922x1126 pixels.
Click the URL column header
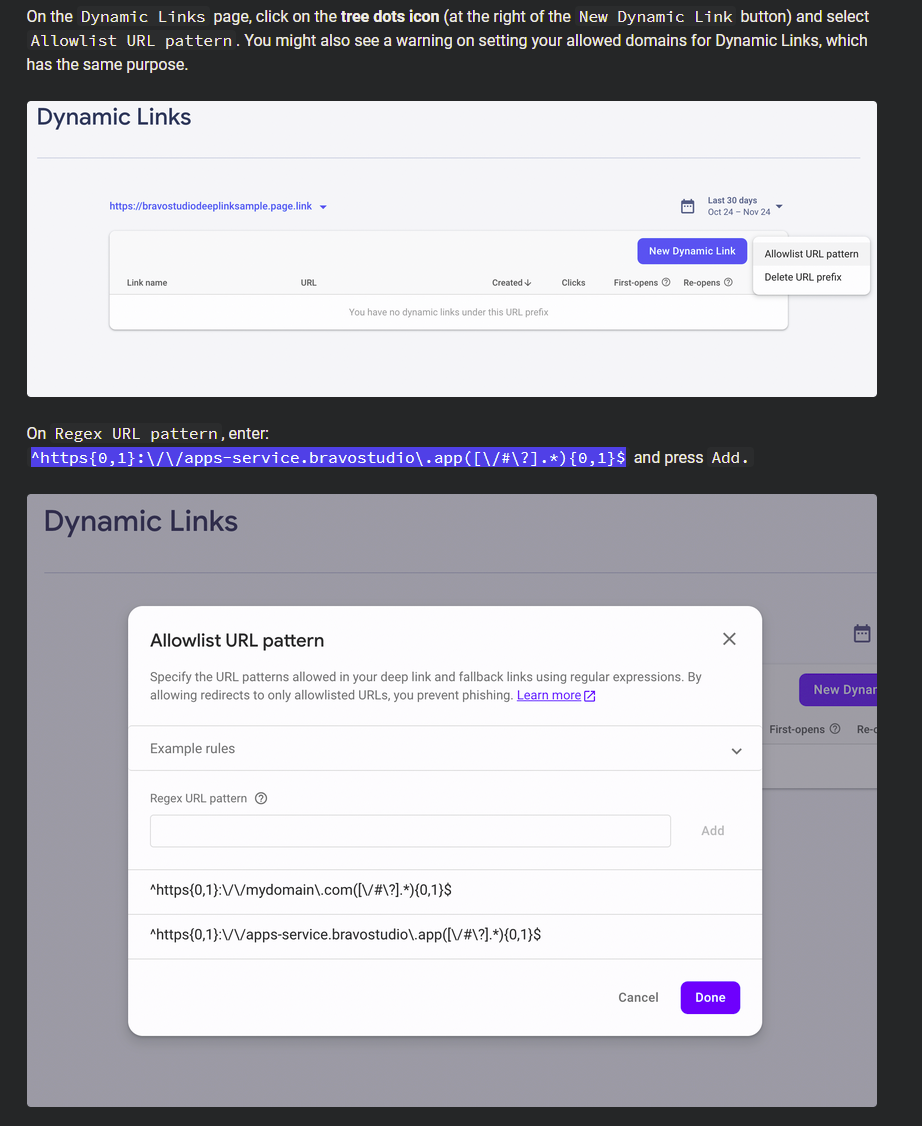pos(309,283)
